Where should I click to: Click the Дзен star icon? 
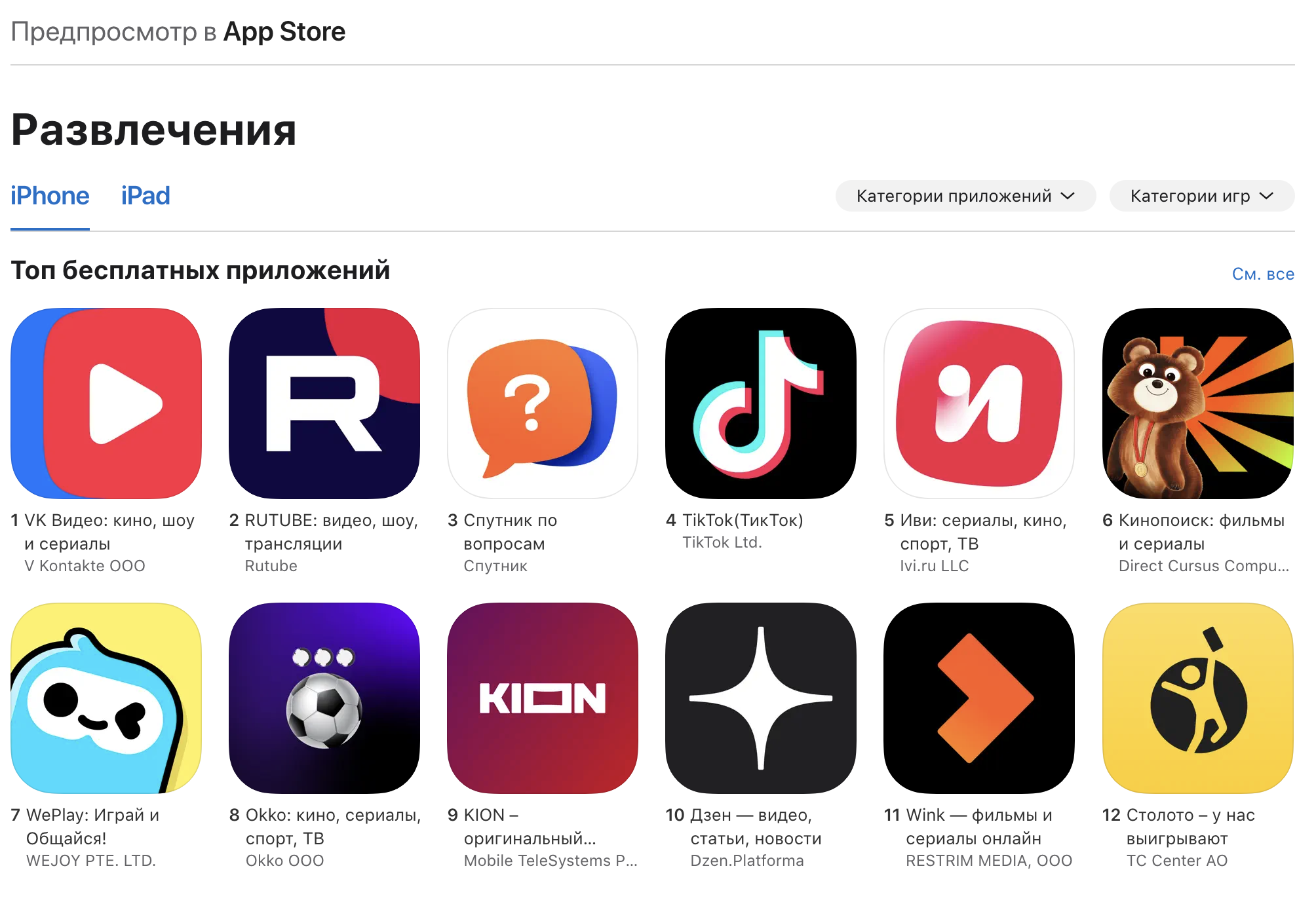tap(761, 698)
